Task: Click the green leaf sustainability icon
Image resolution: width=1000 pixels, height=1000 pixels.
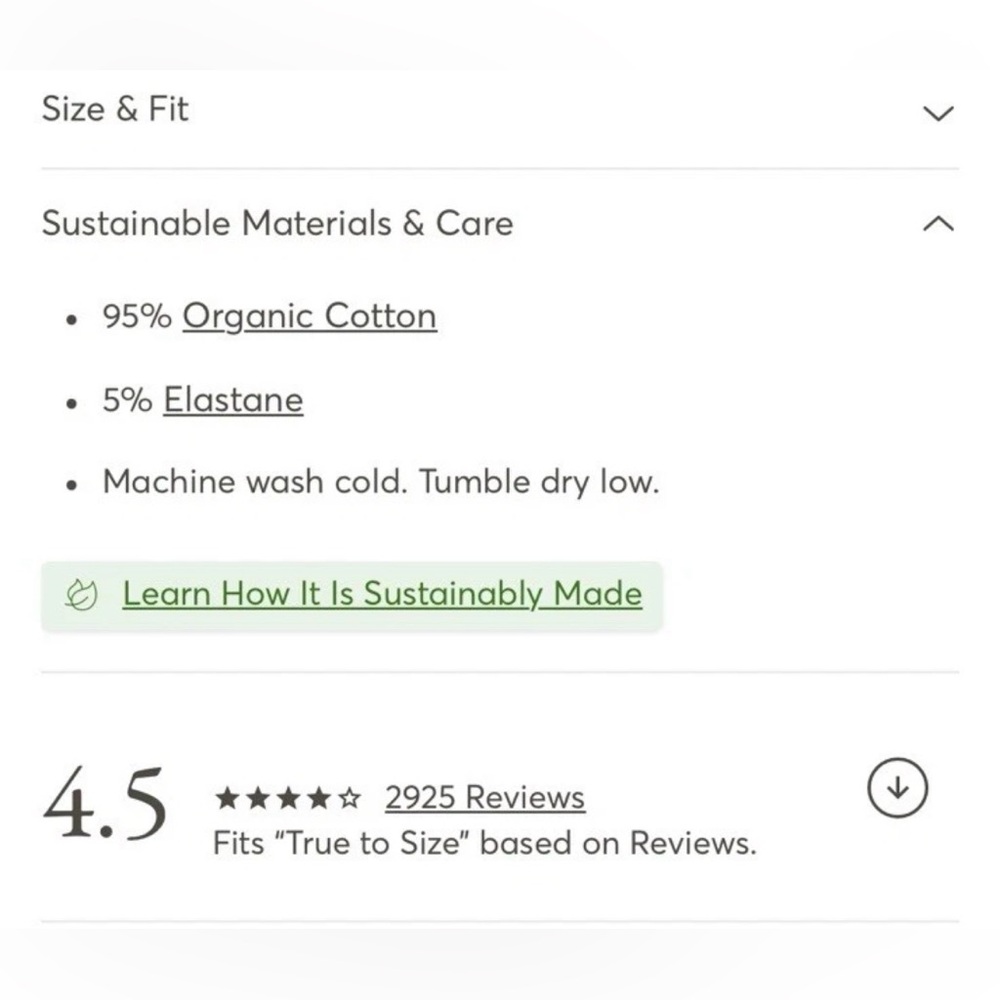Action: pos(81,595)
